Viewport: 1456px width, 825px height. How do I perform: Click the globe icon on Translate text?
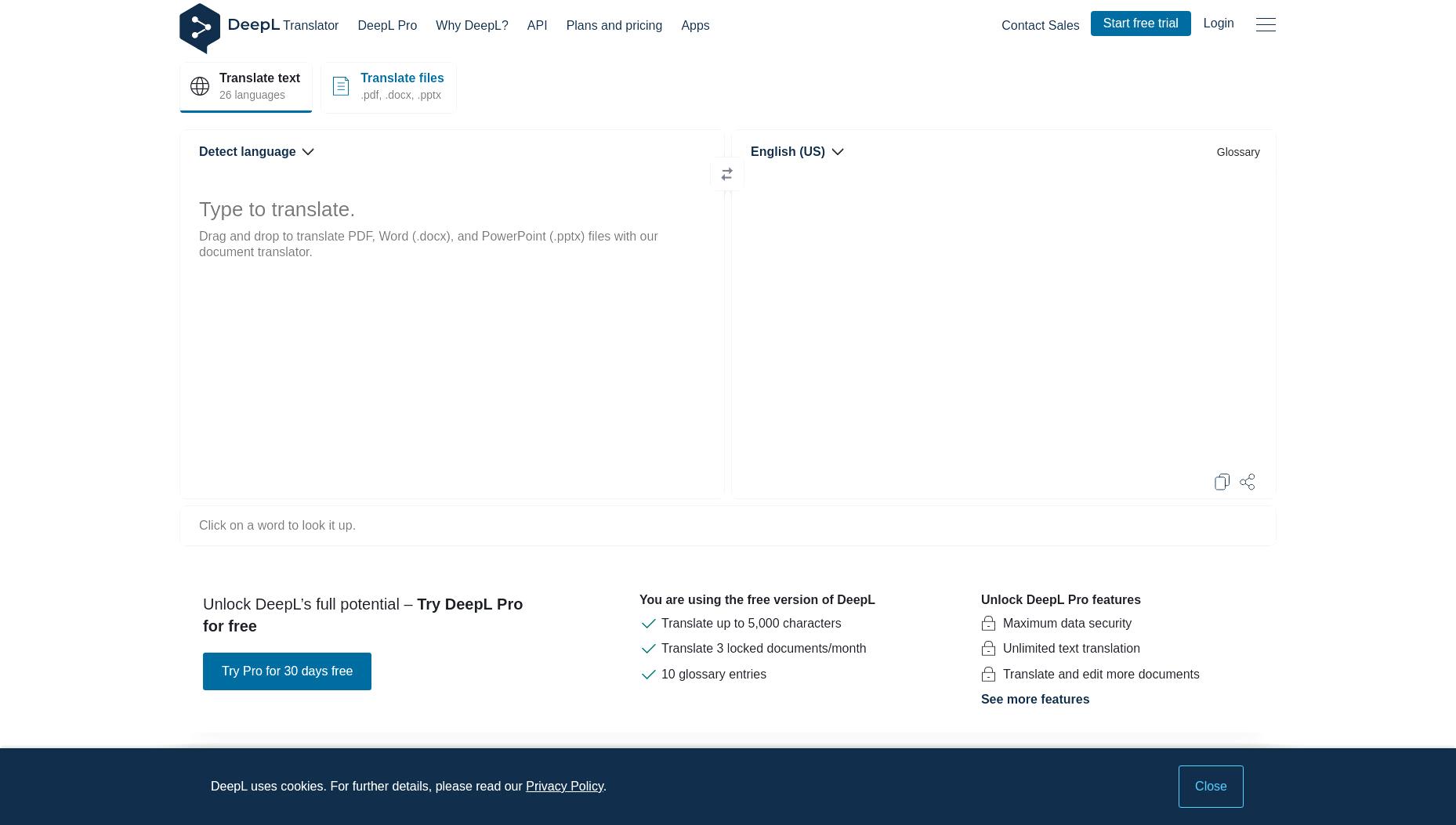200,86
